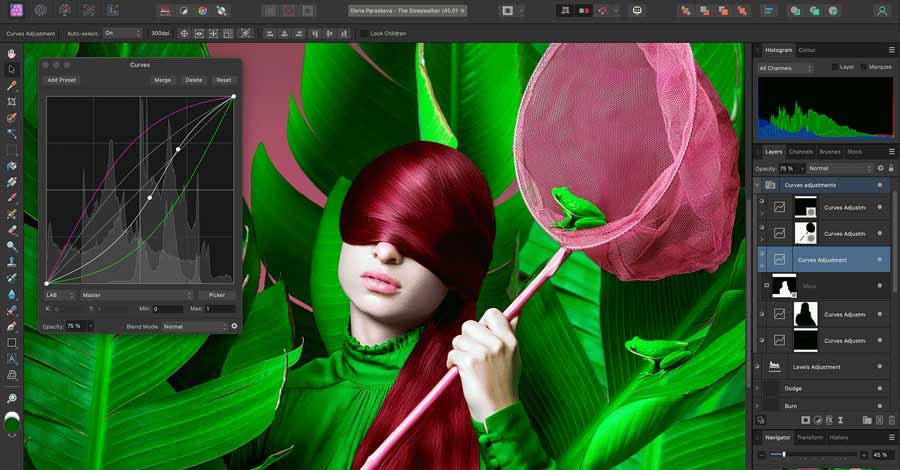This screenshot has height=470, width=900.
Task: Click the Add Preset button
Action: click(x=62, y=80)
